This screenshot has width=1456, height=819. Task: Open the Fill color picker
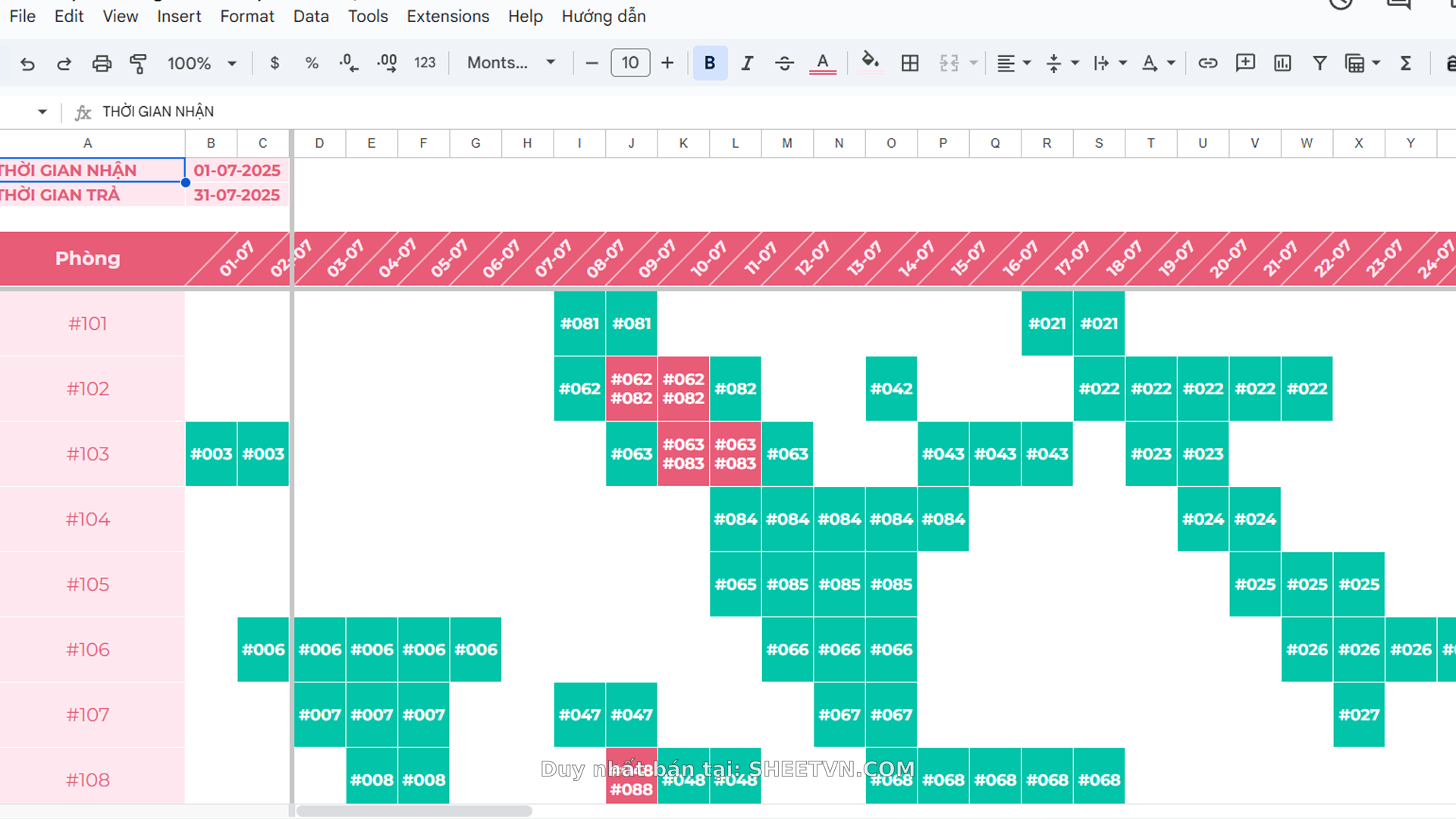point(870,62)
